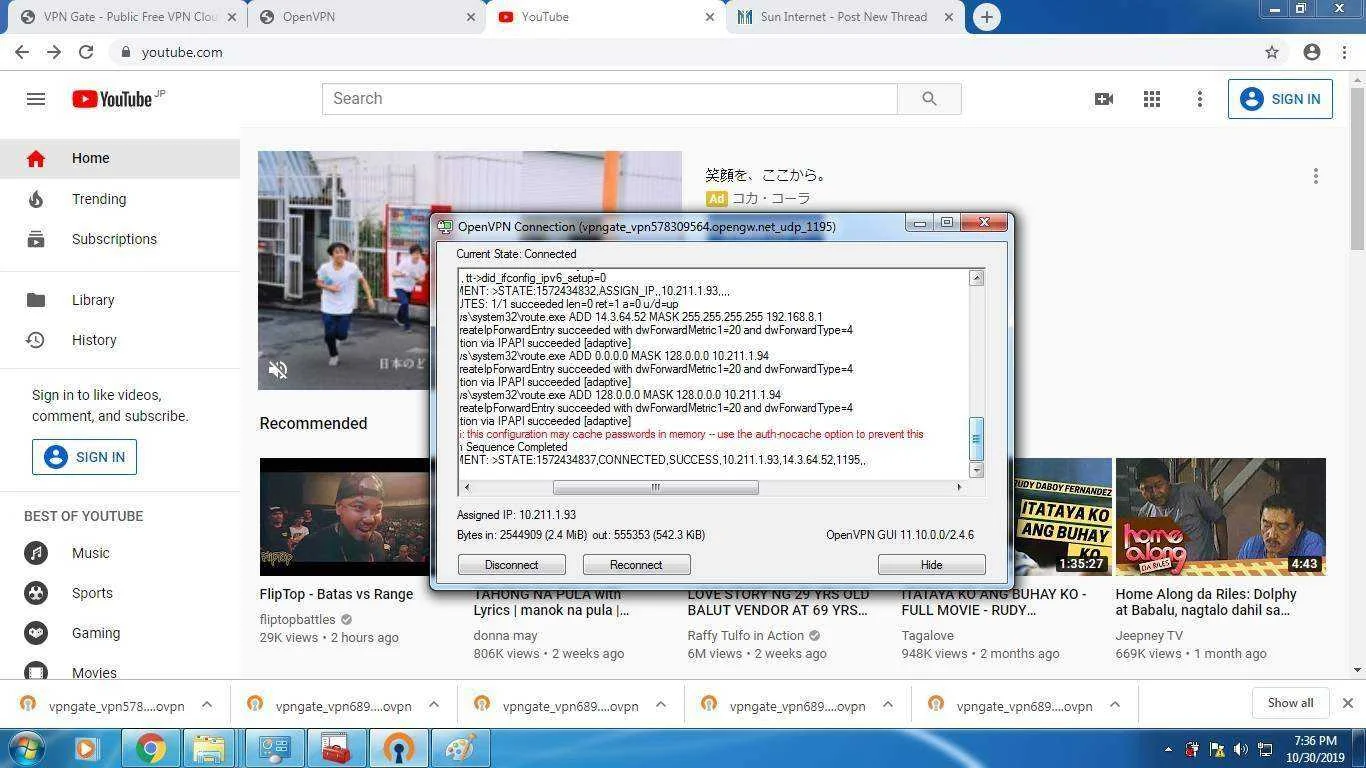Open Movies under Best of YouTube
Image resolution: width=1366 pixels, height=768 pixels.
[120, 673]
